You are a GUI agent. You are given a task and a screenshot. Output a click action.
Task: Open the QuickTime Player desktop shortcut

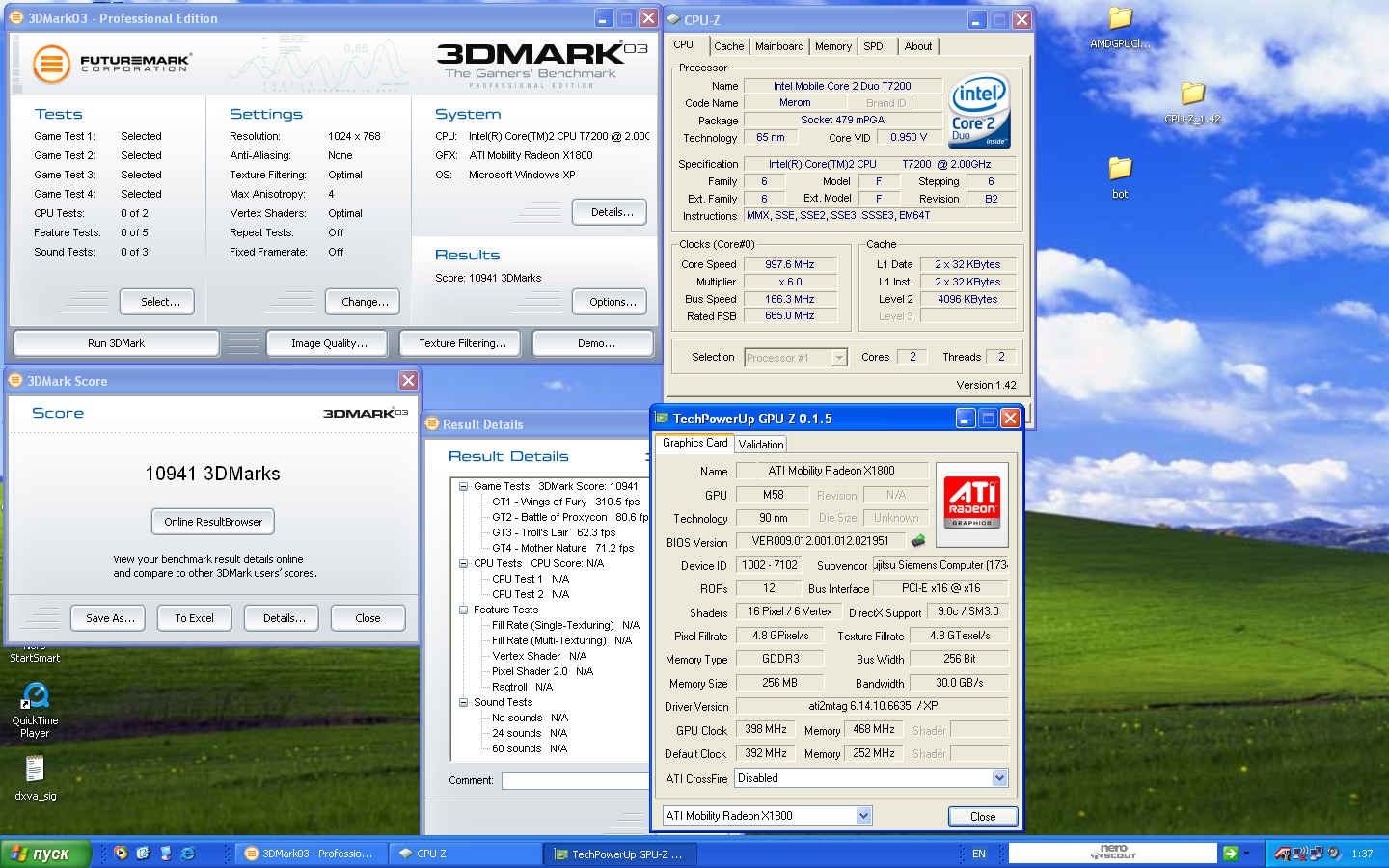(x=36, y=695)
